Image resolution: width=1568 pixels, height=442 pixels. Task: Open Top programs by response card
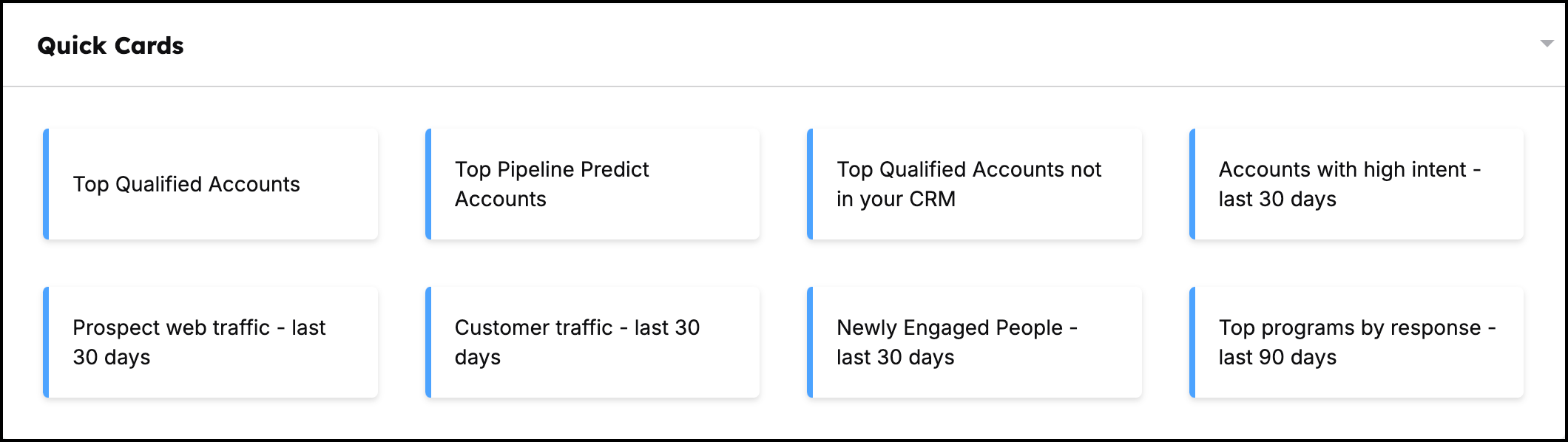[x=1357, y=342]
